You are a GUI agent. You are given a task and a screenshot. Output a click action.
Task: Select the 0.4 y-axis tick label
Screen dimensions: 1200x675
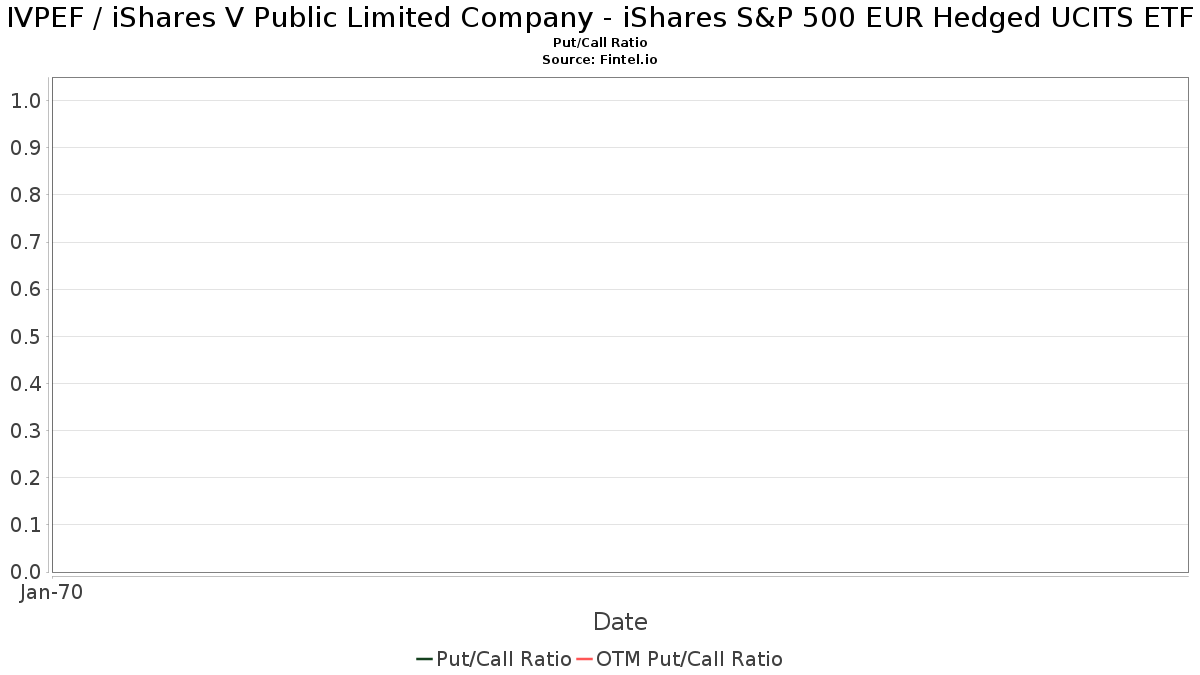25,383
